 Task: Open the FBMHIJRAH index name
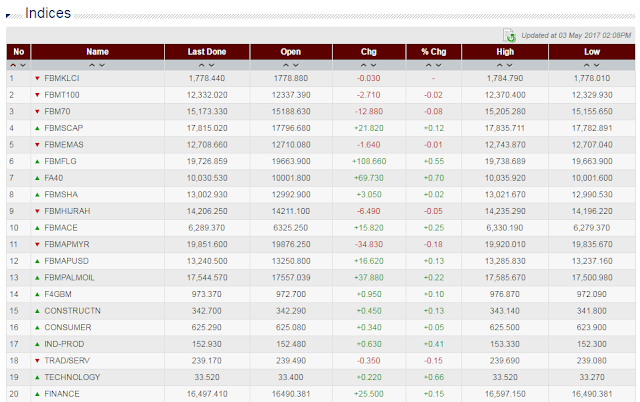(x=67, y=211)
